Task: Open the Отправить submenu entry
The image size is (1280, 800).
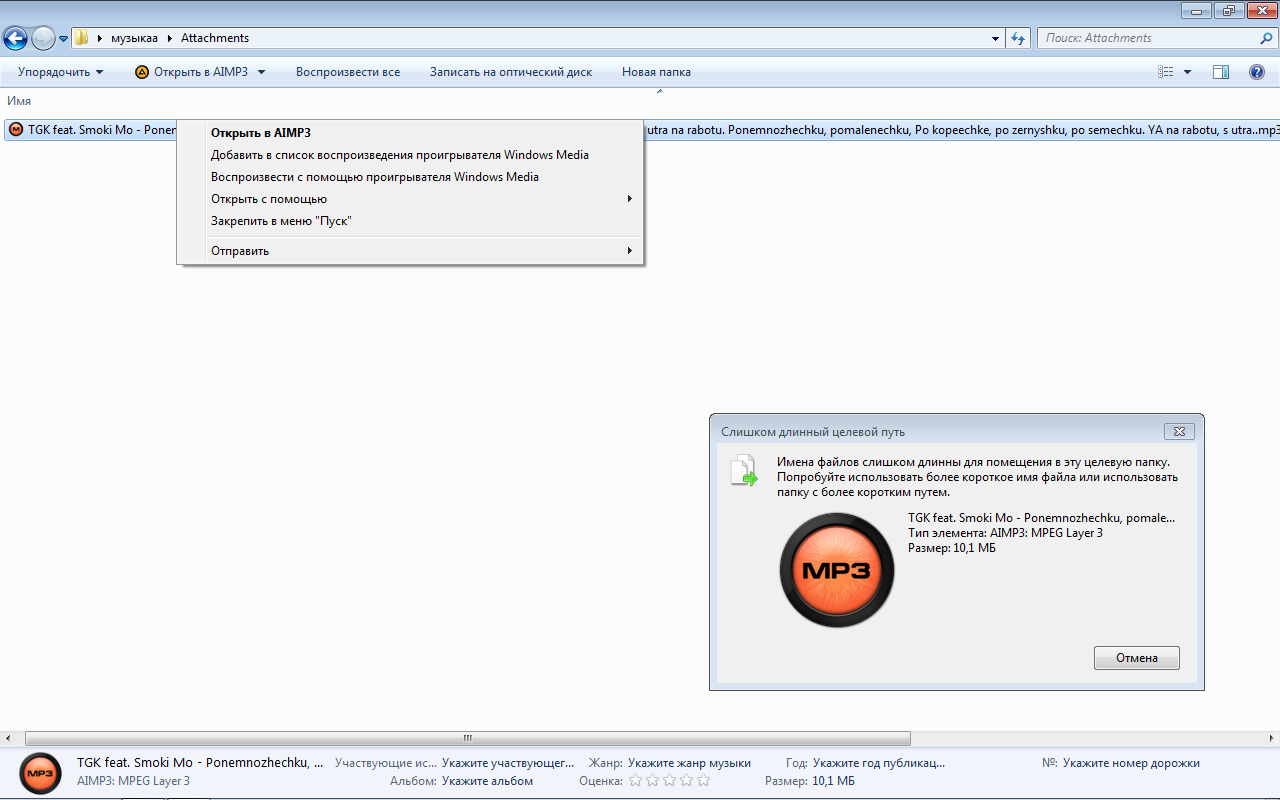Action: pos(410,251)
